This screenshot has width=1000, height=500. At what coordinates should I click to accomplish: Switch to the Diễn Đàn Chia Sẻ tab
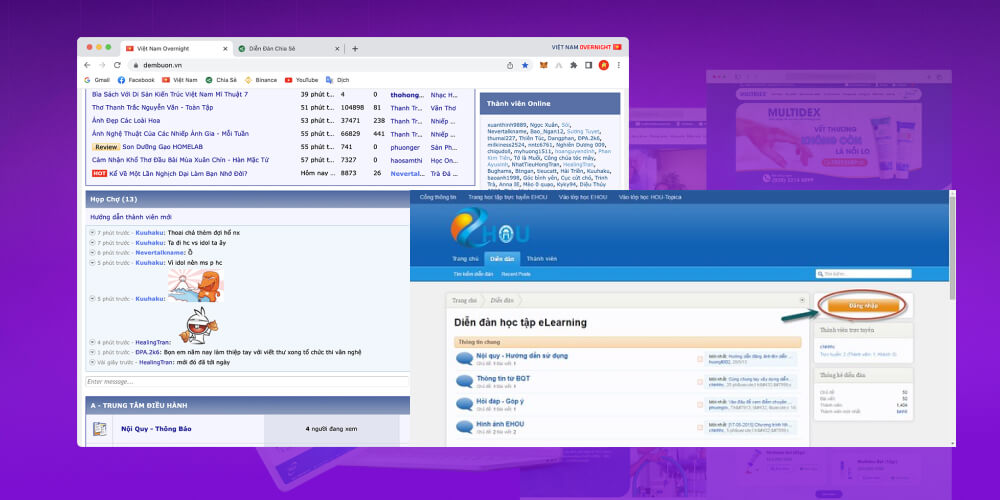288,48
